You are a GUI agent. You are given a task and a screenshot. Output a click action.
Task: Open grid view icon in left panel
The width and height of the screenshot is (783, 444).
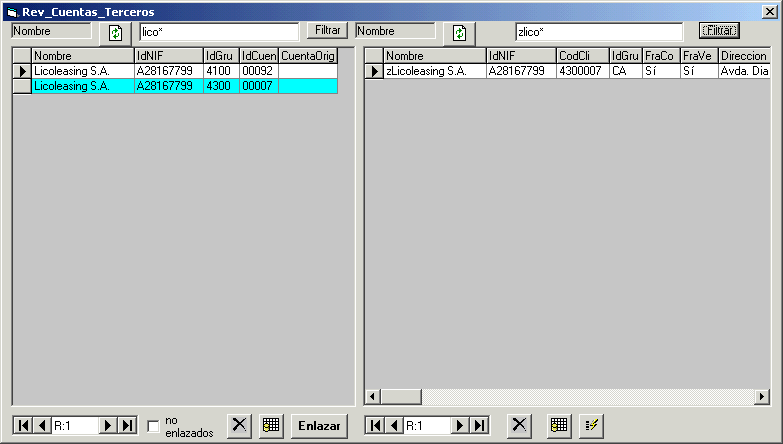[270, 425]
